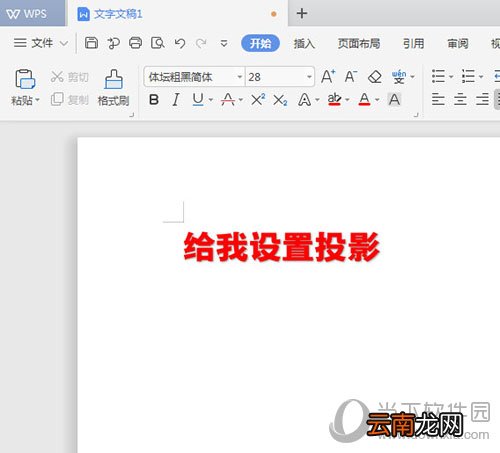Apply red font color
This screenshot has width=500, height=453.
tap(364, 99)
